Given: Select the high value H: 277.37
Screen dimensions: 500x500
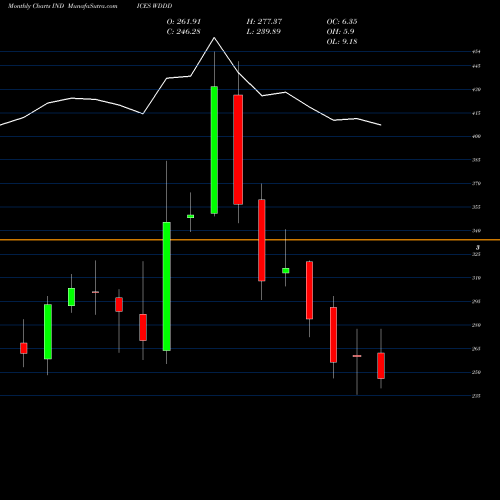Looking at the screenshot, I should click(x=264, y=22).
